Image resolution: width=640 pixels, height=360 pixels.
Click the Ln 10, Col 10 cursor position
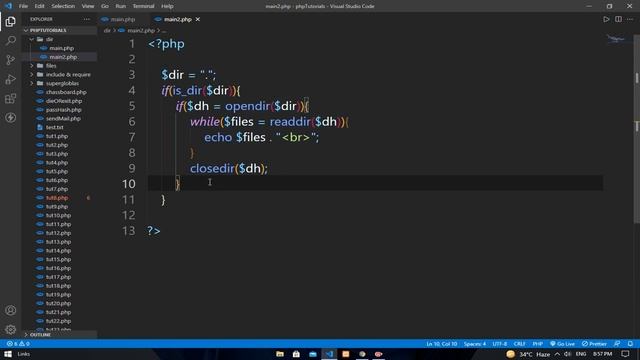pos(442,344)
